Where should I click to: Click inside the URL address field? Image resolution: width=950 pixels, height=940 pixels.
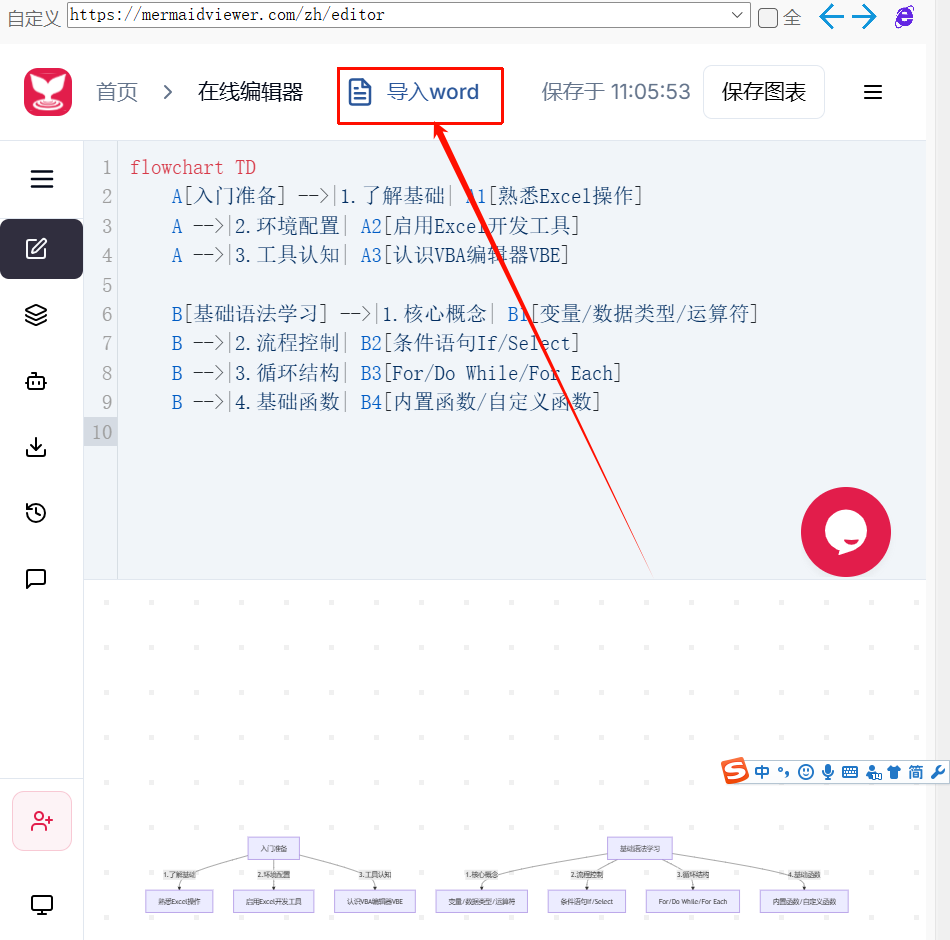coord(400,15)
